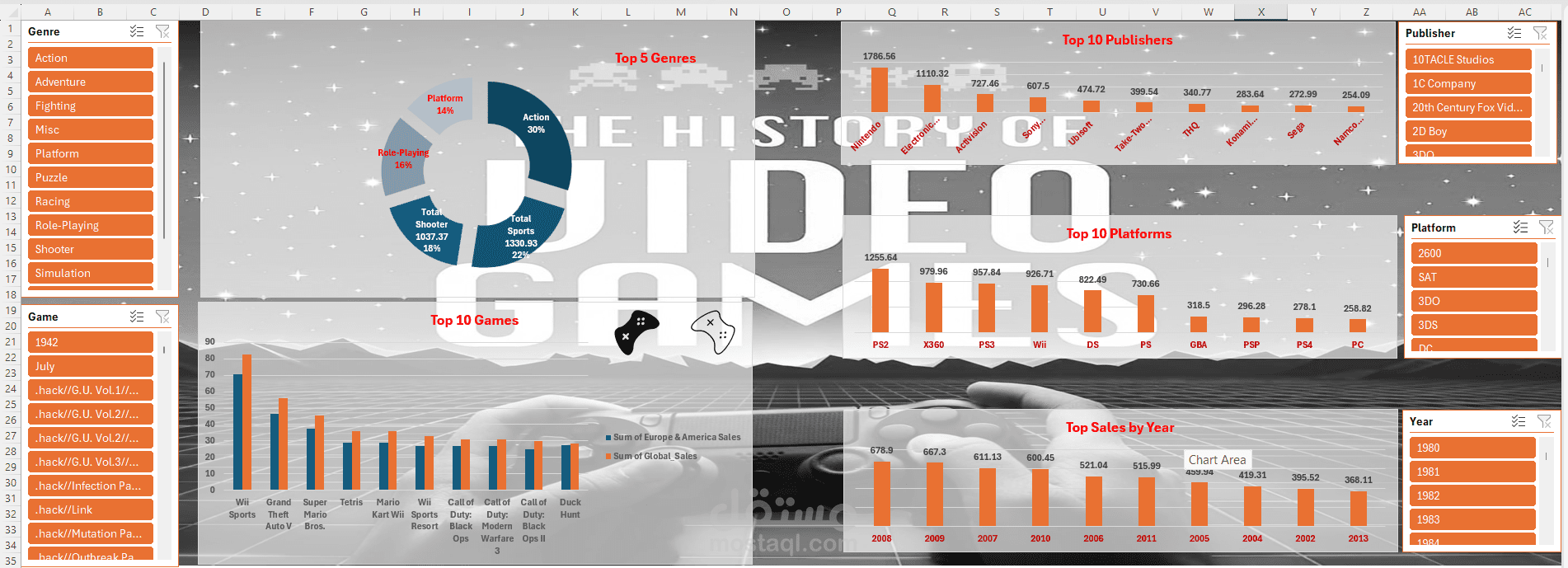
Task: Filter by Adventure genre
Action: pos(91,82)
